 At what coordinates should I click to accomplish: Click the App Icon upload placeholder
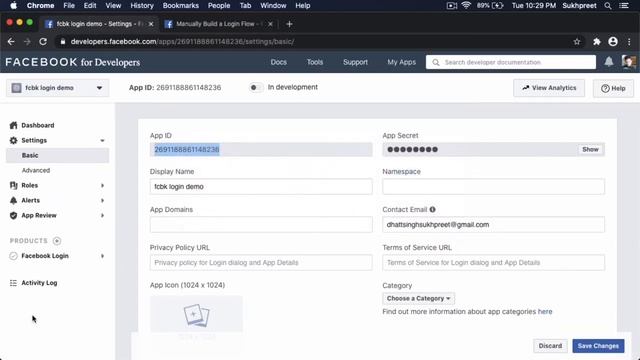[x=196, y=314]
